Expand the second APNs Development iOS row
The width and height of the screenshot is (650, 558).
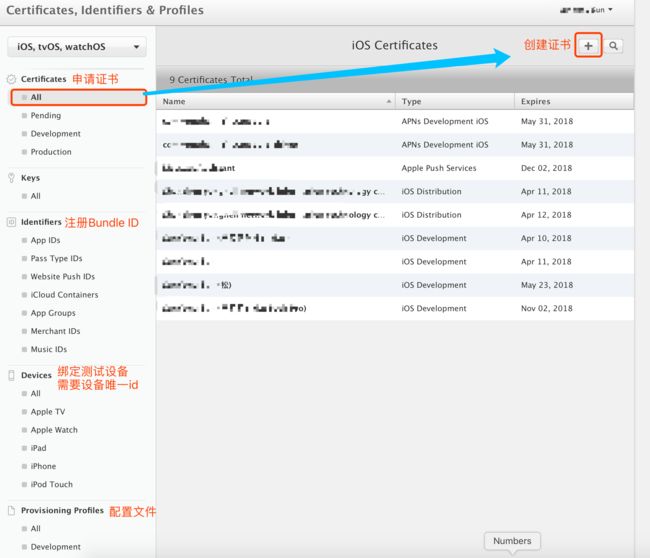tap(395, 145)
